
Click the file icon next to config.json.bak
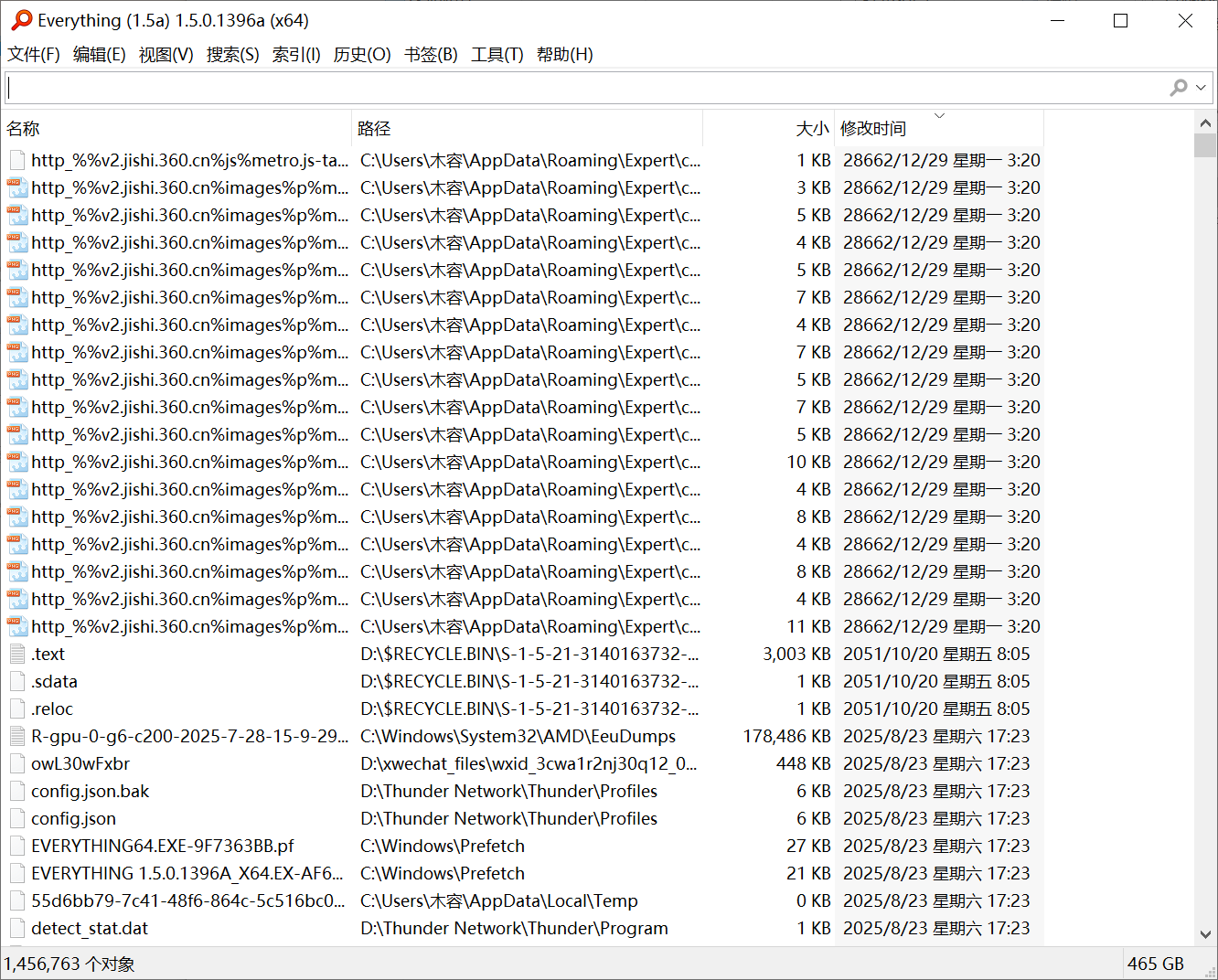(17, 791)
